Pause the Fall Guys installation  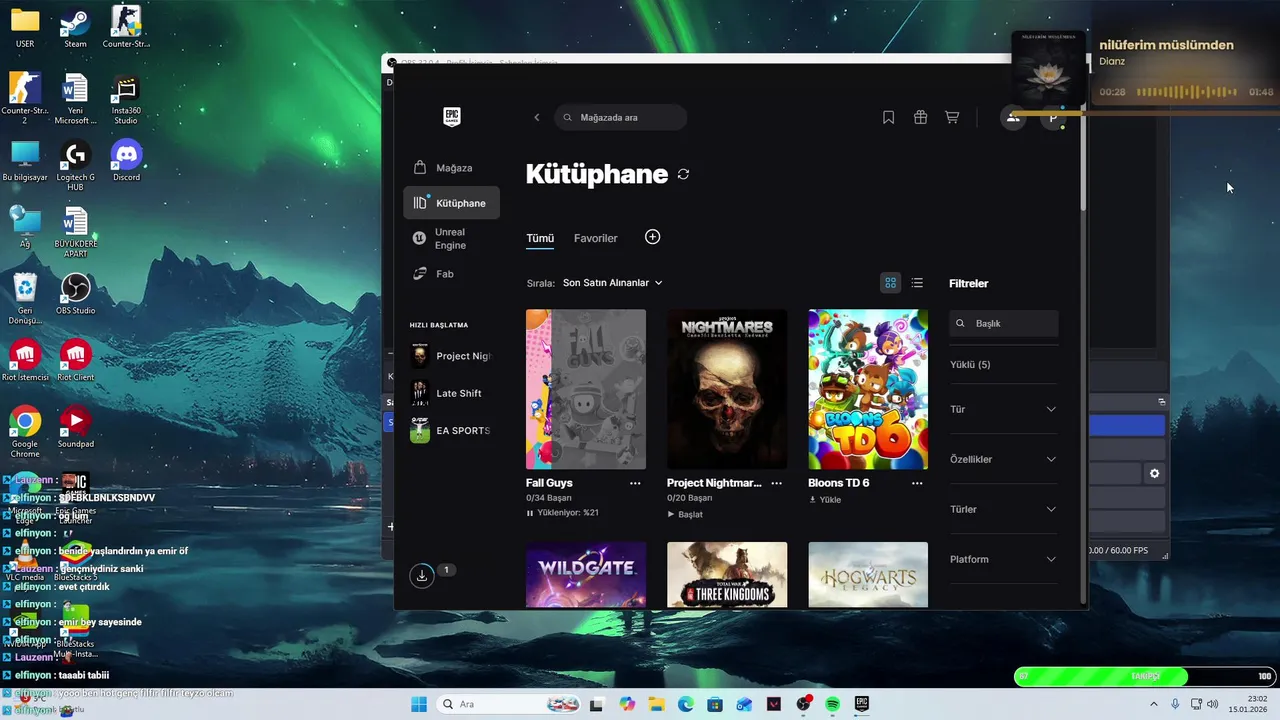pyautogui.click(x=530, y=513)
